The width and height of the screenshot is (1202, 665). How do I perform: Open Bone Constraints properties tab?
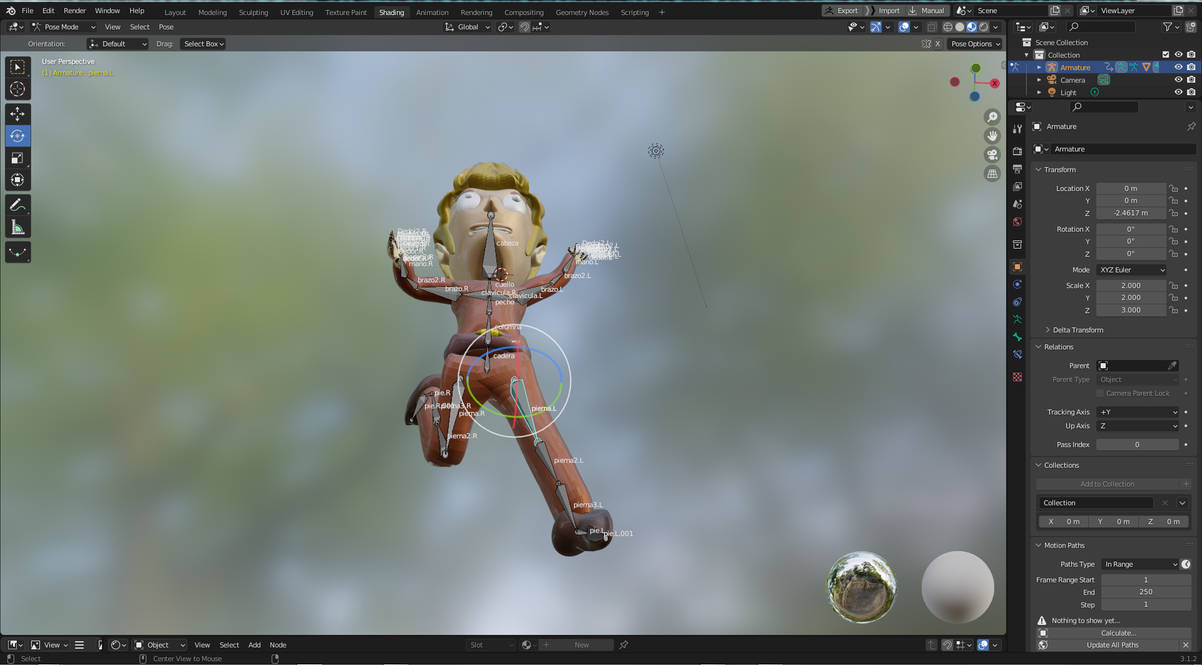pyautogui.click(x=1017, y=354)
